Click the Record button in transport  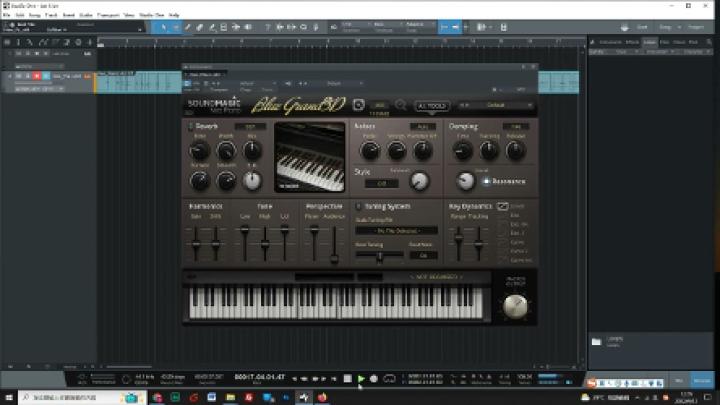tap(374, 379)
